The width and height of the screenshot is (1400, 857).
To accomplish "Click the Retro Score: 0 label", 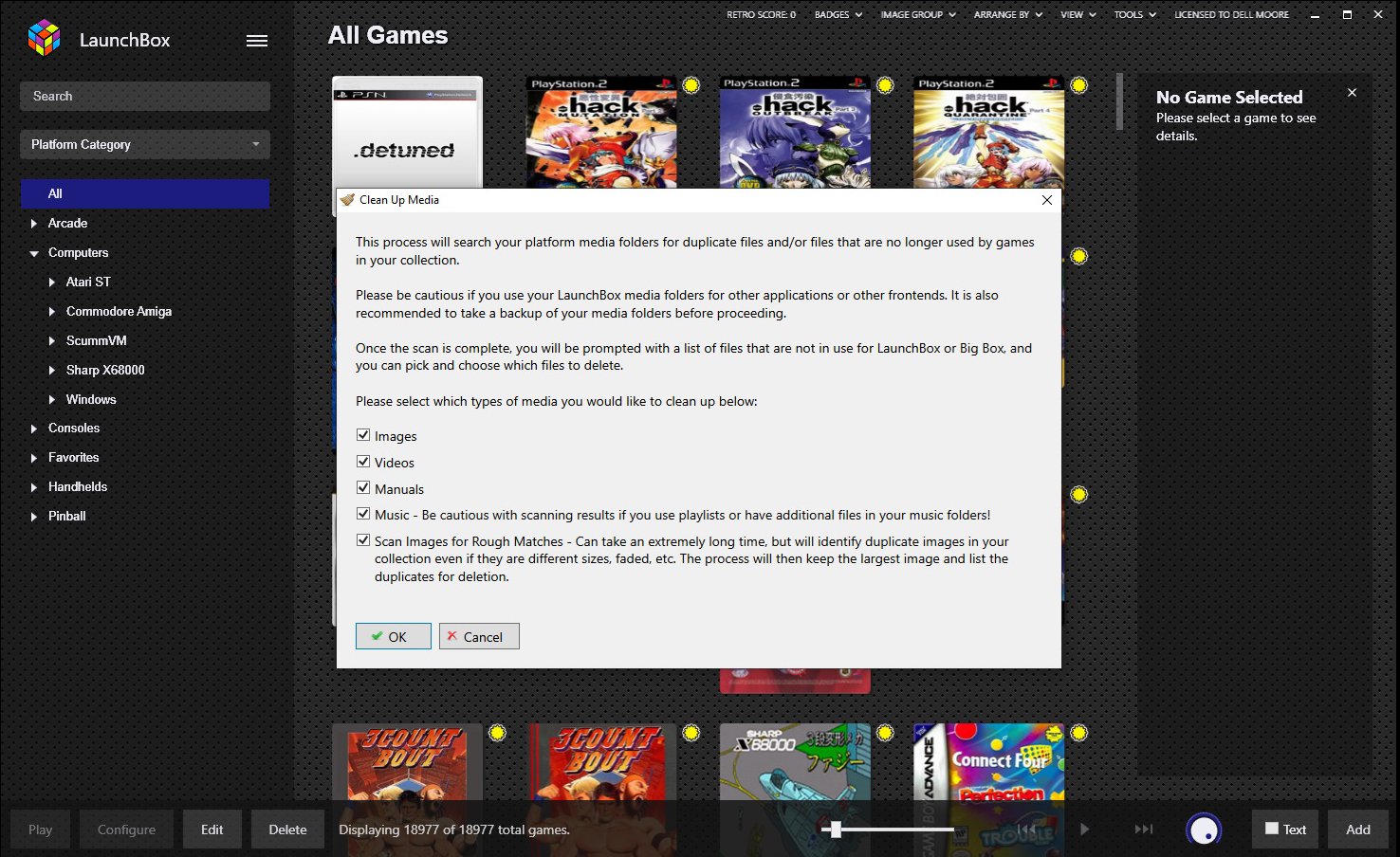I will click(761, 14).
